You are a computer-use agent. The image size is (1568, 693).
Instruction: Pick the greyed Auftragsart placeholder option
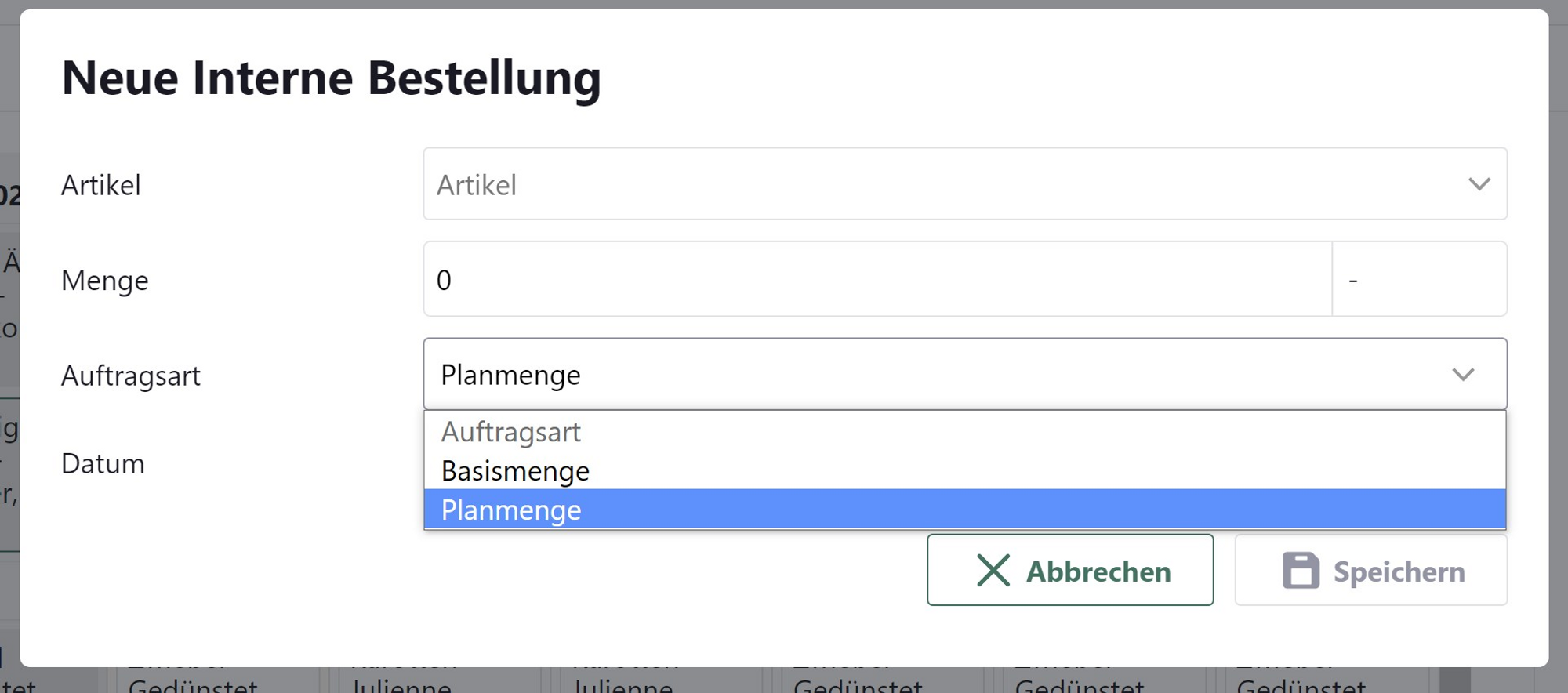510,432
